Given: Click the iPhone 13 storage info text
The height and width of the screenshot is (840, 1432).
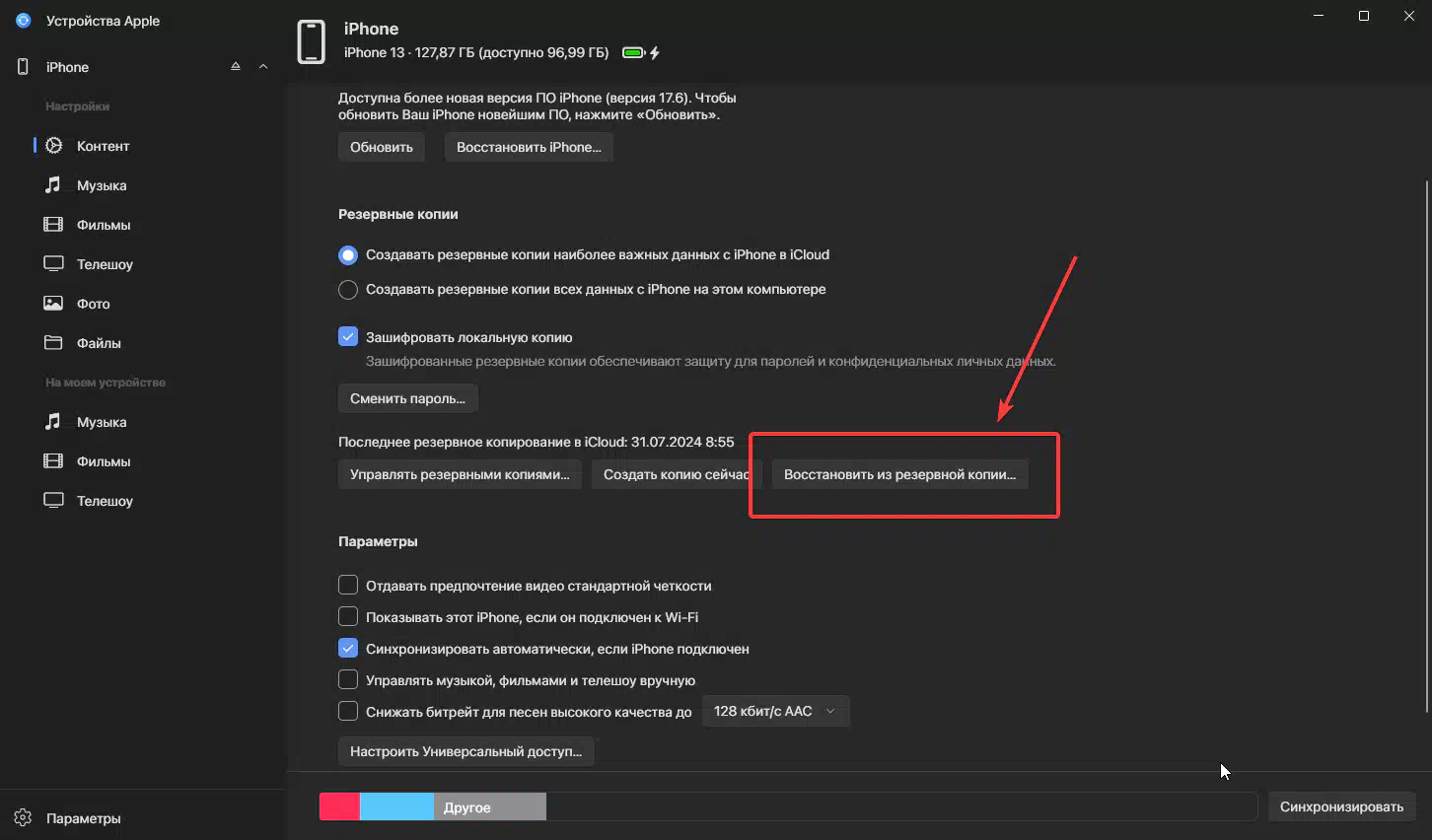Looking at the screenshot, I should tap(476, 52).
